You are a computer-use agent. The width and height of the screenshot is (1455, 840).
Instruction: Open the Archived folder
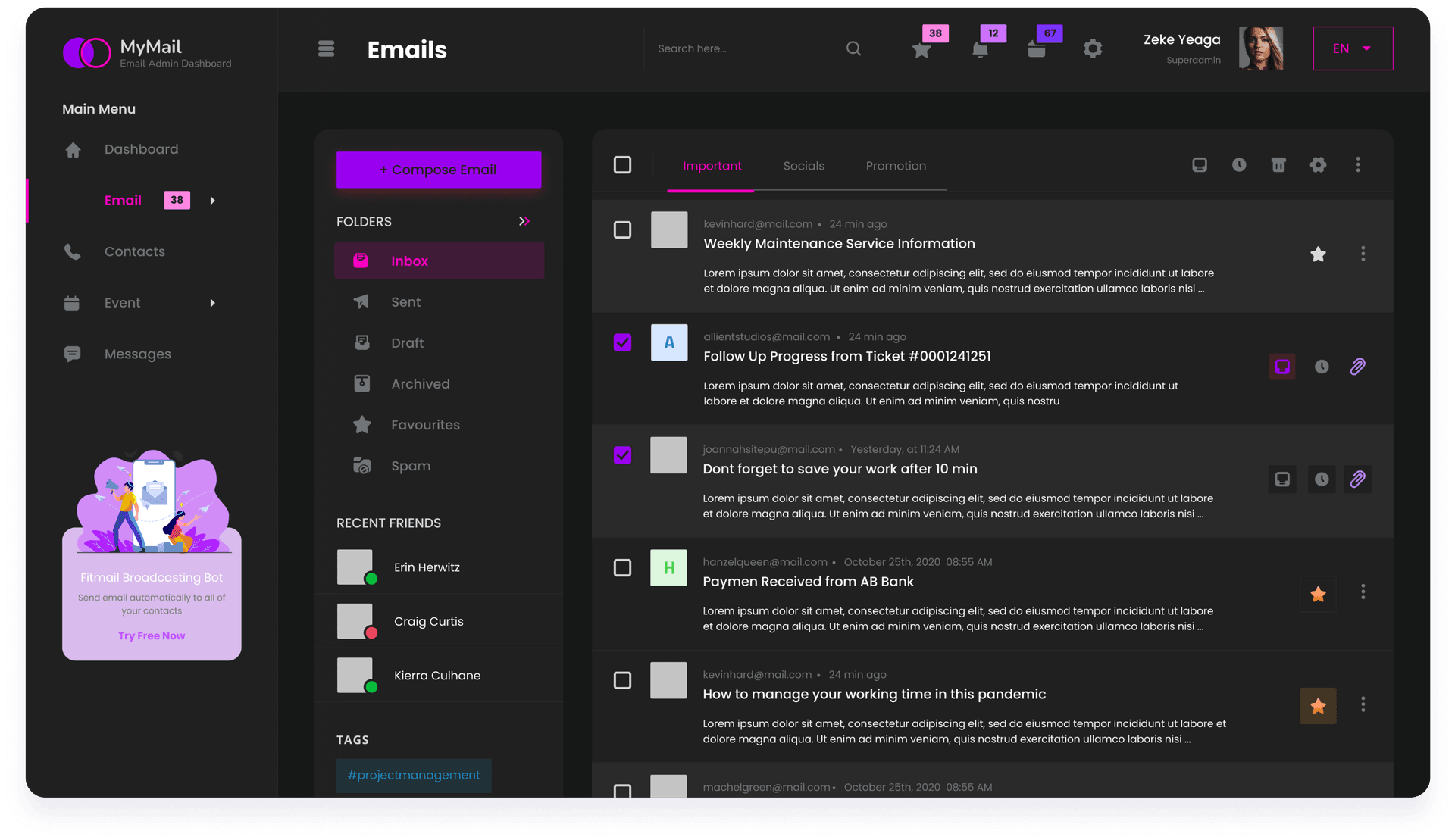pyautogui.click(x=420, y=383)
